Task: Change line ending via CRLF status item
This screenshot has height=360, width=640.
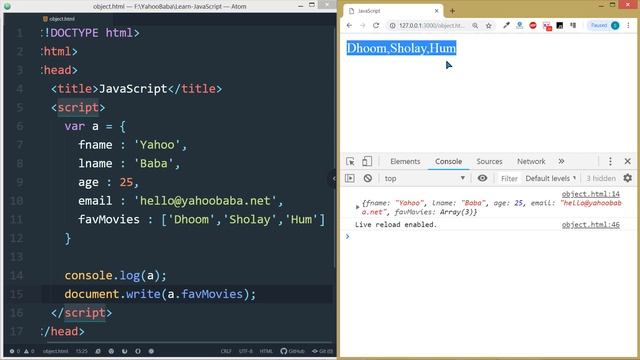Action: (226, 351)
